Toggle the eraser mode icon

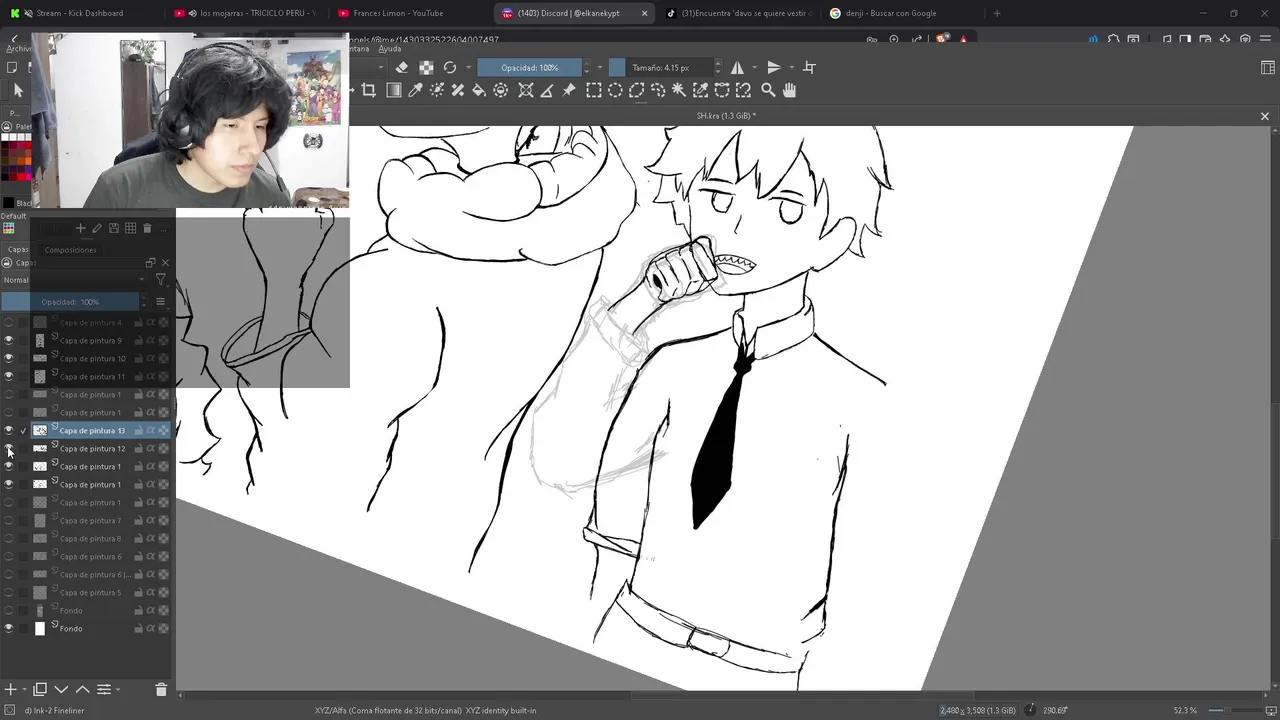tap(402, 67)
